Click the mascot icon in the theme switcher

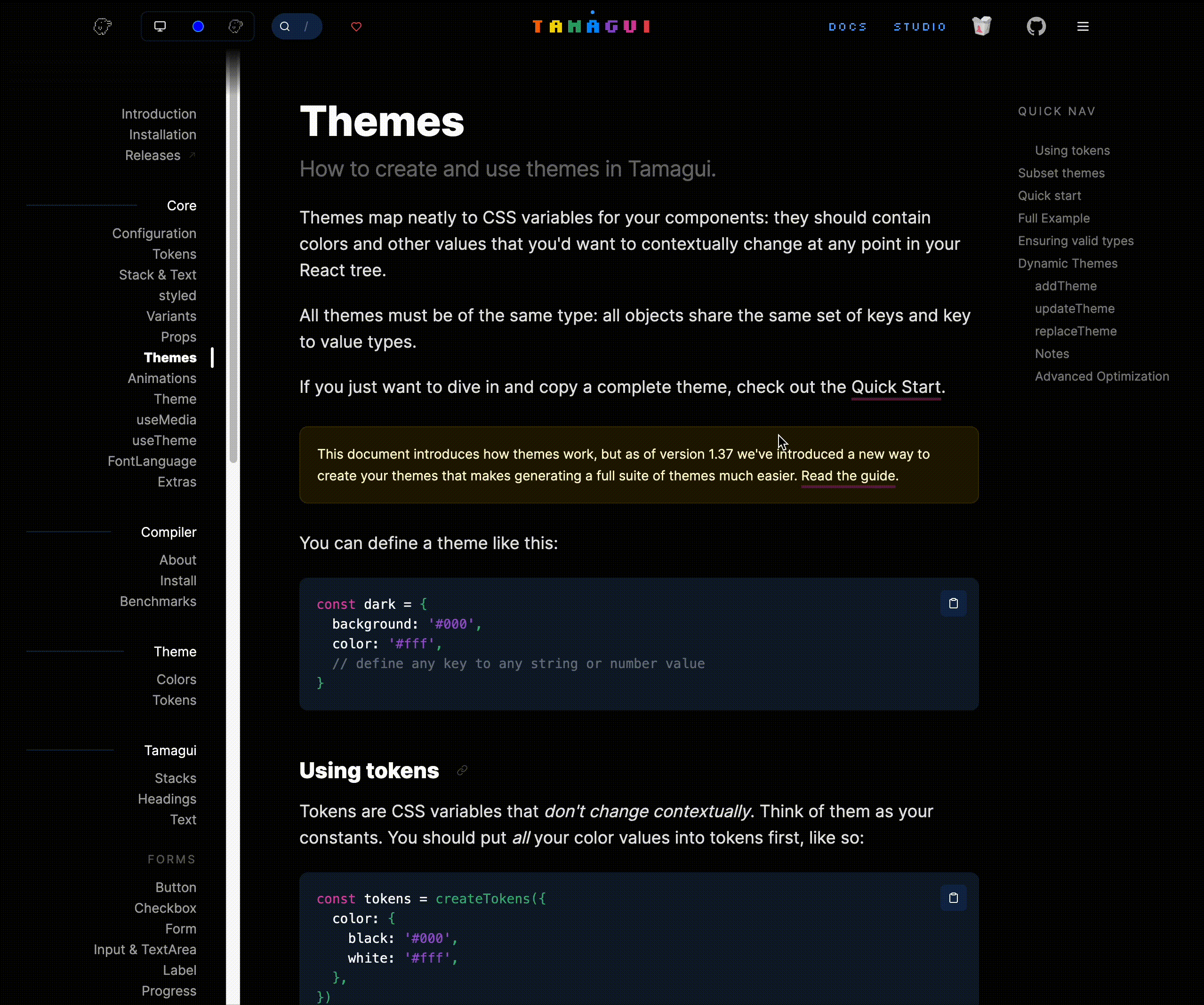[x=236, y=26]
